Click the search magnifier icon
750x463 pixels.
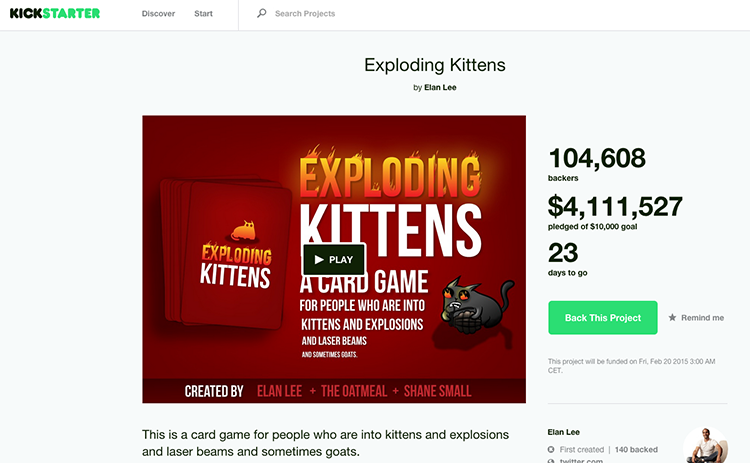click(262, 14)
